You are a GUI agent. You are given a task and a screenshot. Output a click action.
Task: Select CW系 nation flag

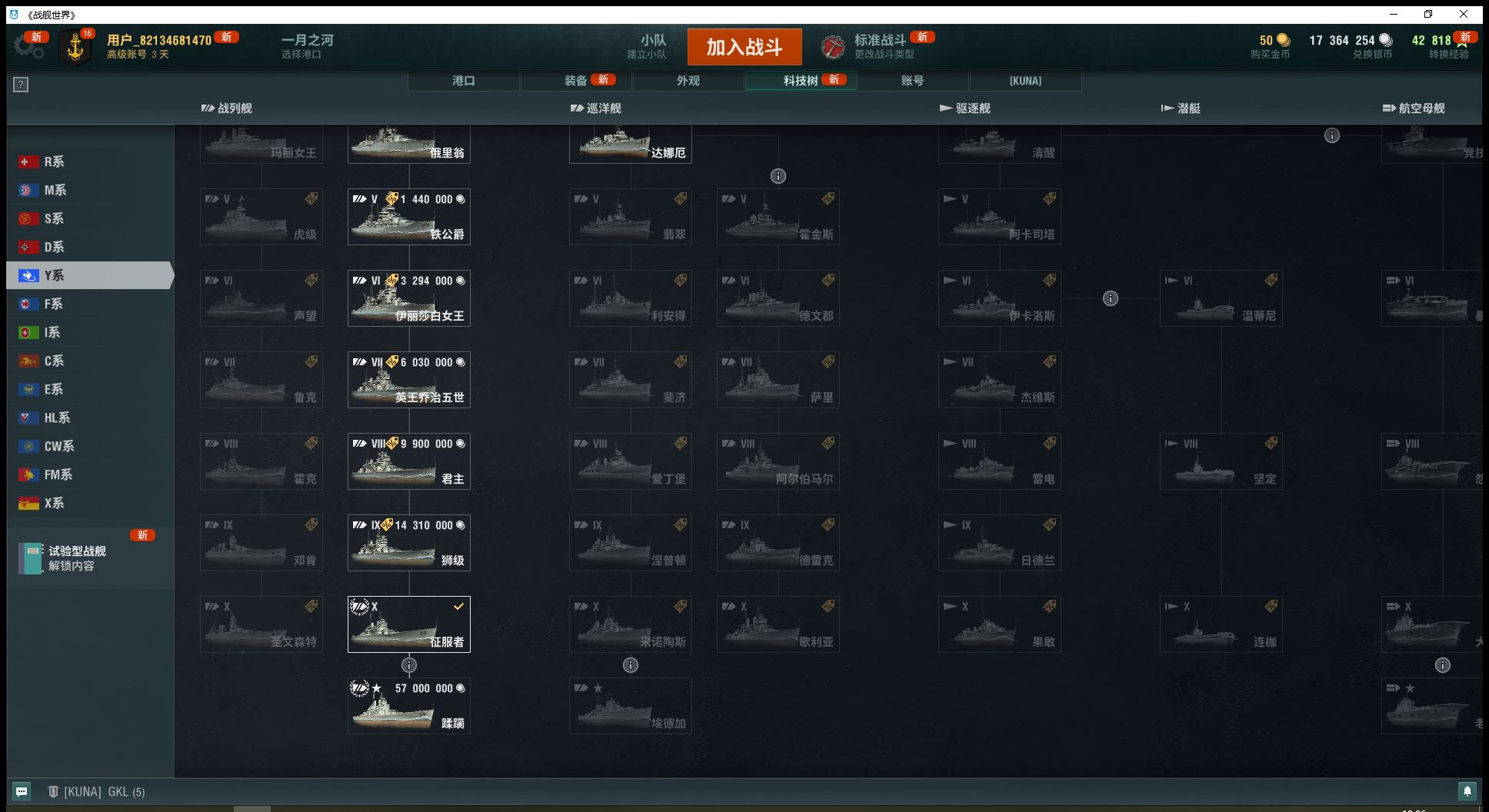pos(28,446)
